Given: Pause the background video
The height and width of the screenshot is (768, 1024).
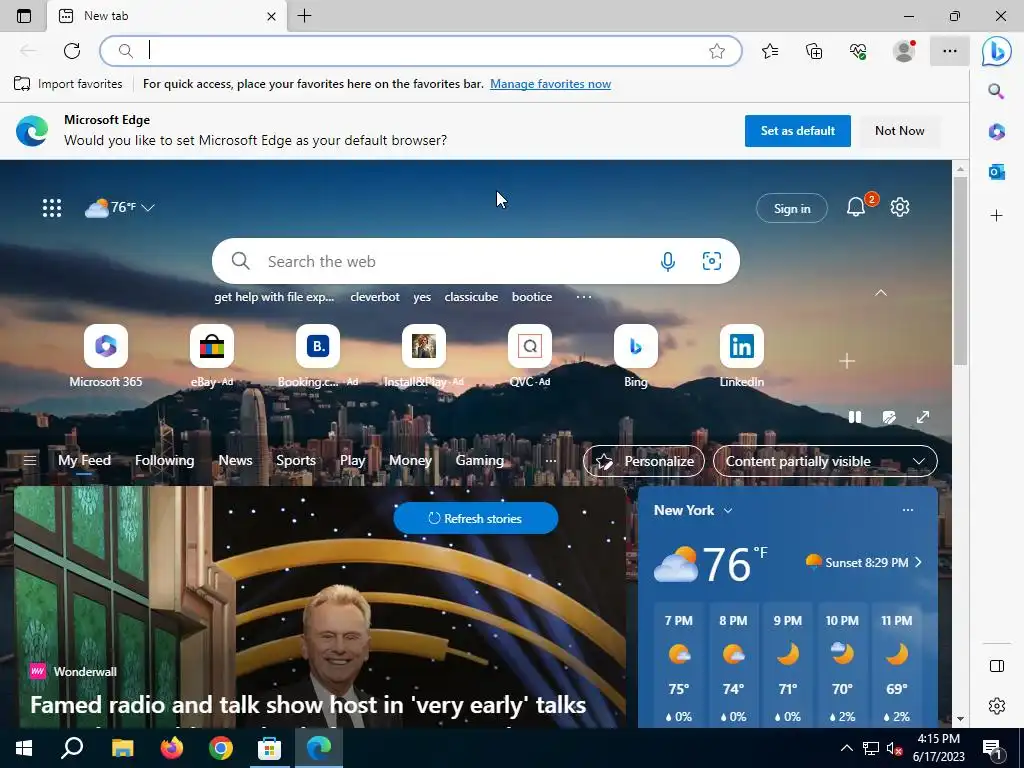Looking at the screenshot, I should click(x=855, y=417).
